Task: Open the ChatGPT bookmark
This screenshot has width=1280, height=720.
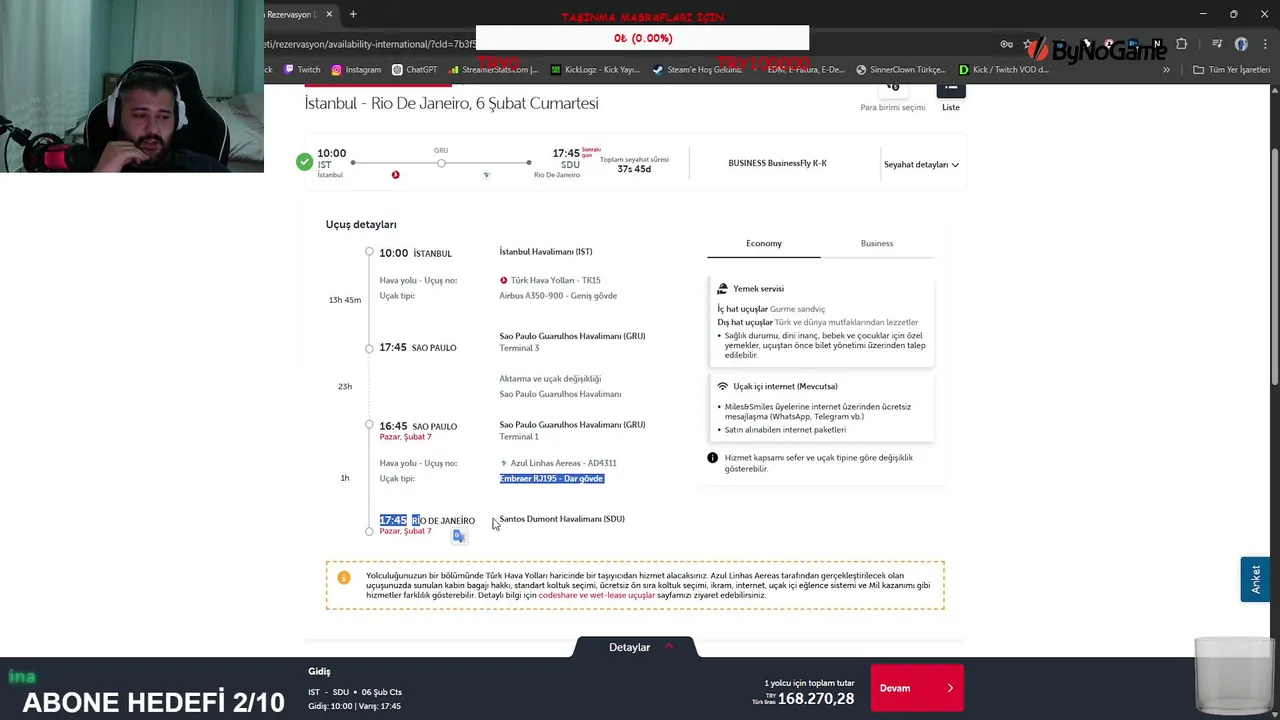Action: (414, 70)
